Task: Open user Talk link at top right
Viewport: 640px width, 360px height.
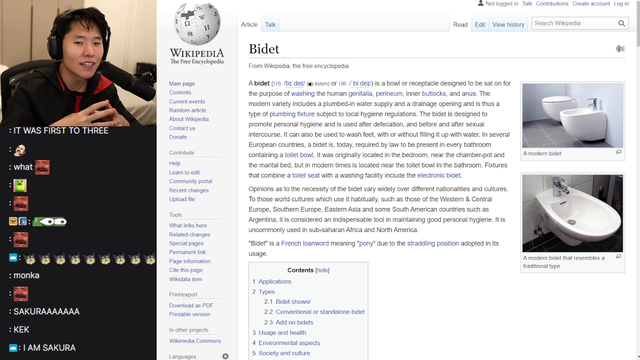Action: point(527,3)
